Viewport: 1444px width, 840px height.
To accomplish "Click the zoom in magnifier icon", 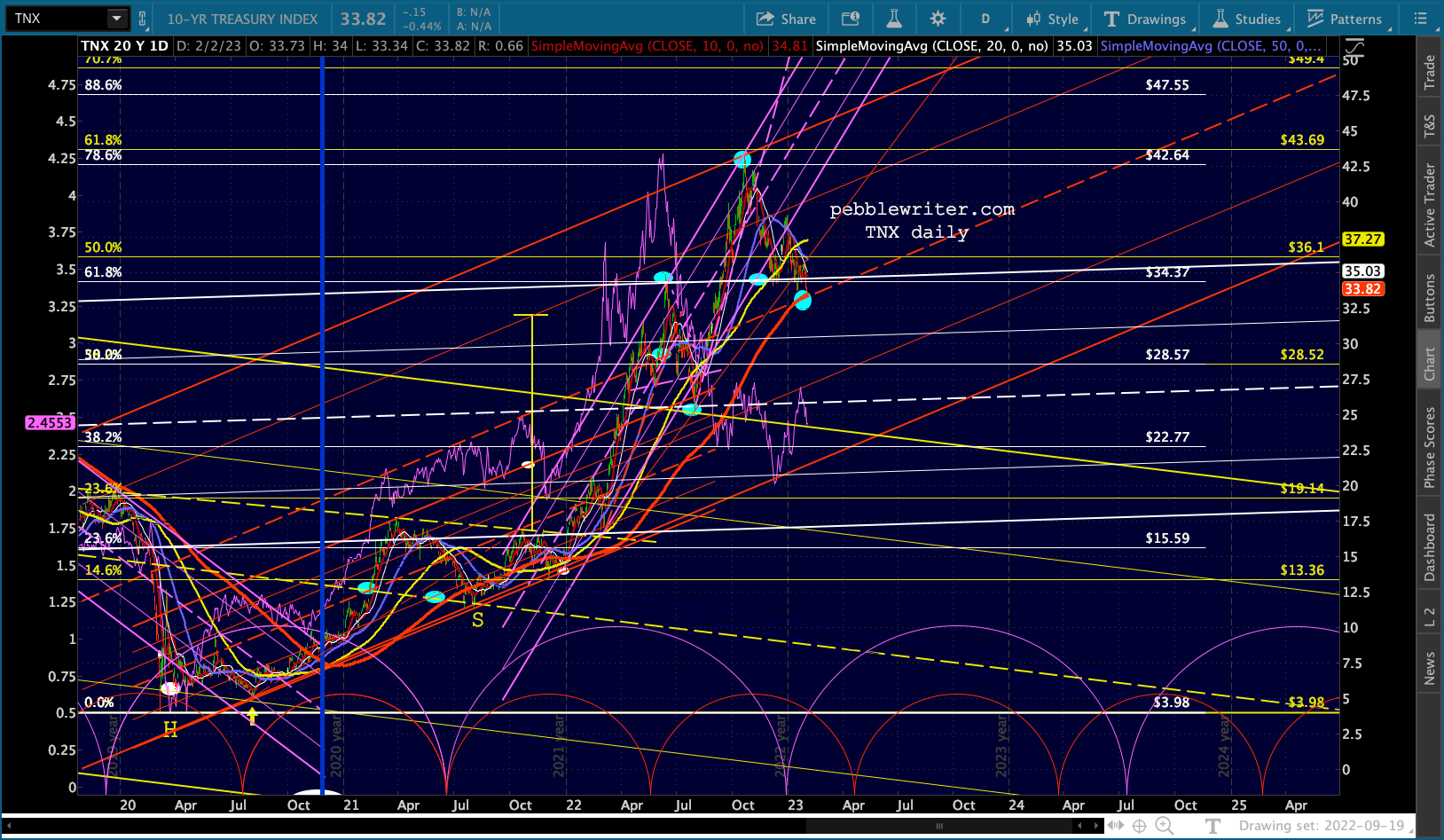I will [1164, 826].
